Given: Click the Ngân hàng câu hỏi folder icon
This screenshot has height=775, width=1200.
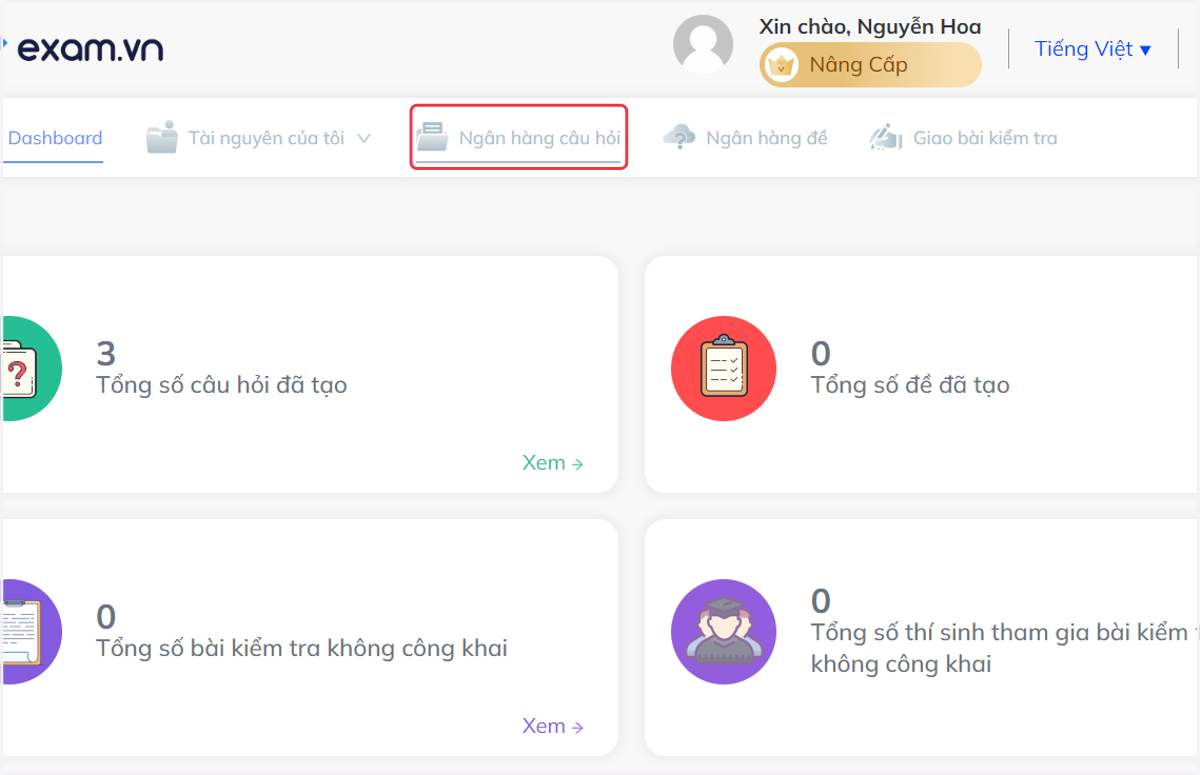Looking at the screenshot, I should tap(433, 137).
